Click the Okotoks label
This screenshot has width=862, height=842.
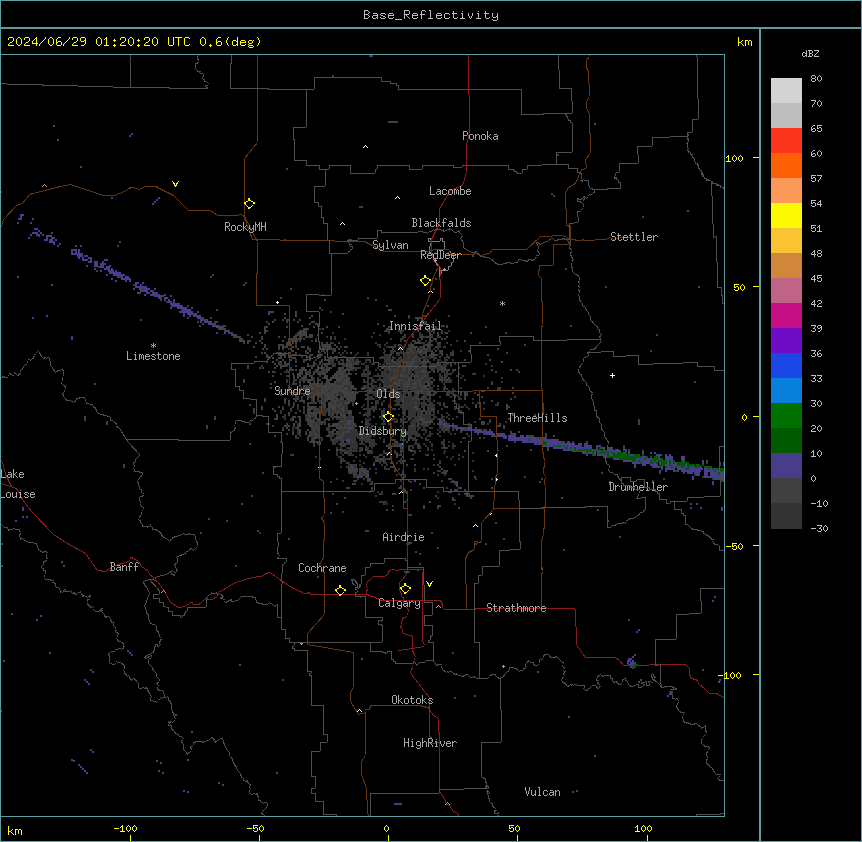point(412,700)
